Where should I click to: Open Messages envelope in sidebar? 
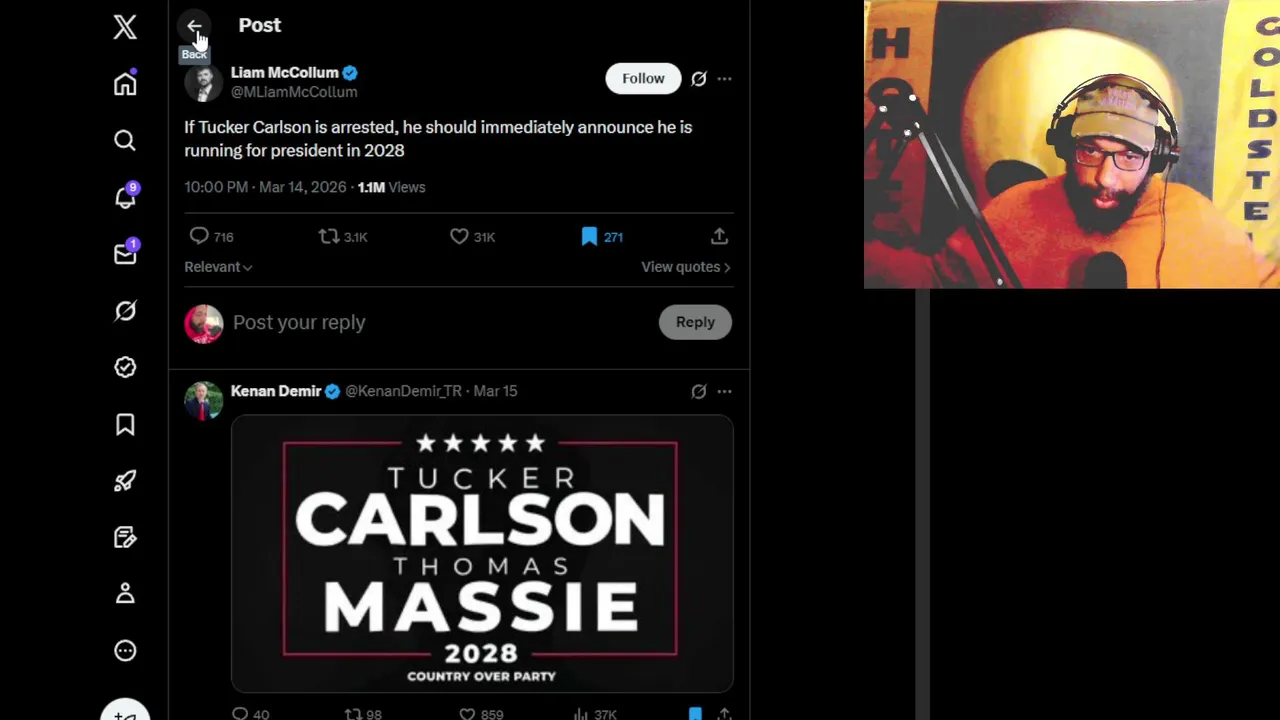point(125,254)
